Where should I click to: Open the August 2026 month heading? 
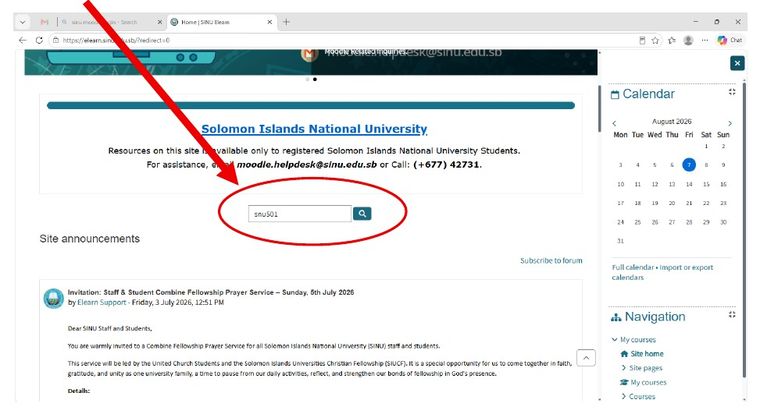672,121
